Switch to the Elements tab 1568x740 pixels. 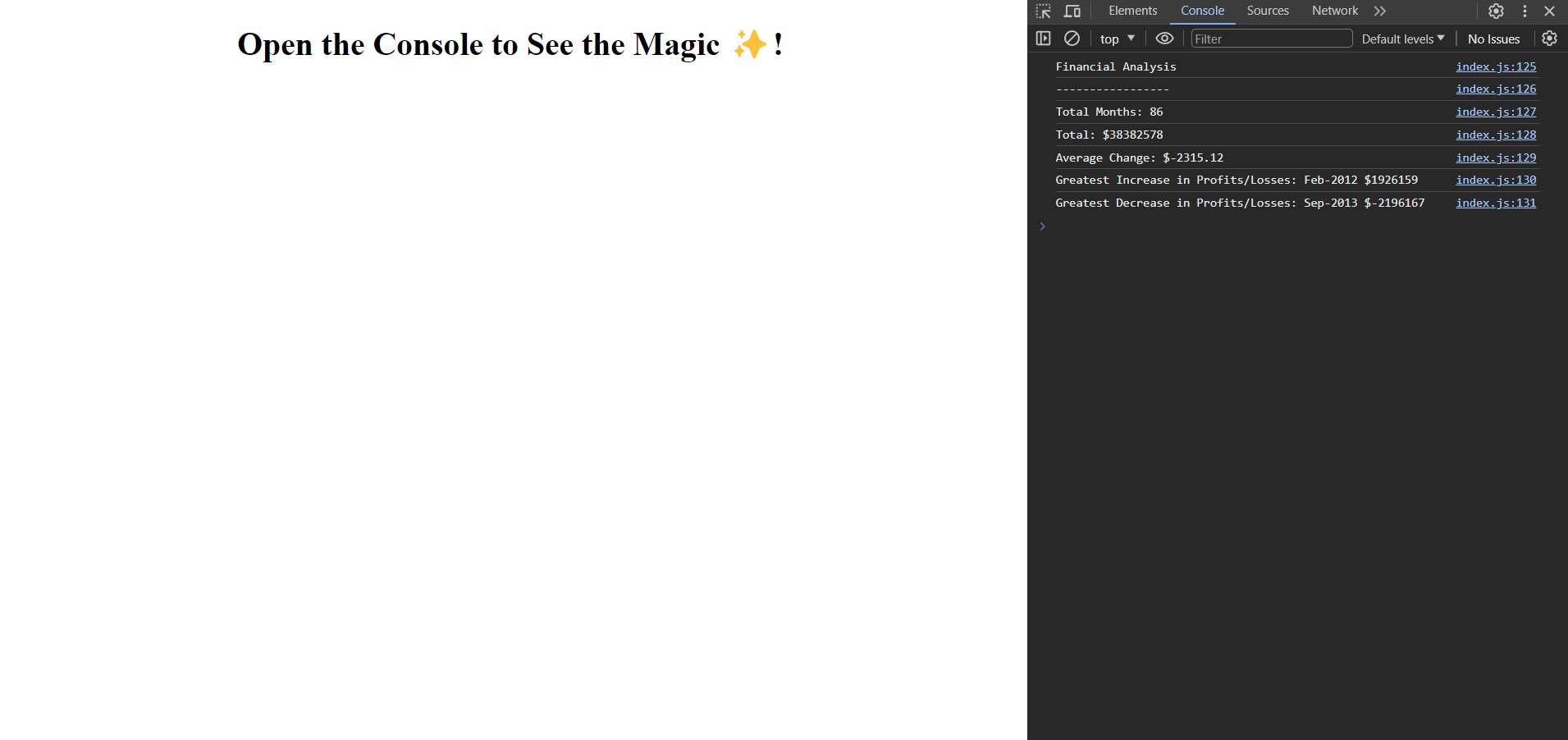click(x=1132, y=11)
